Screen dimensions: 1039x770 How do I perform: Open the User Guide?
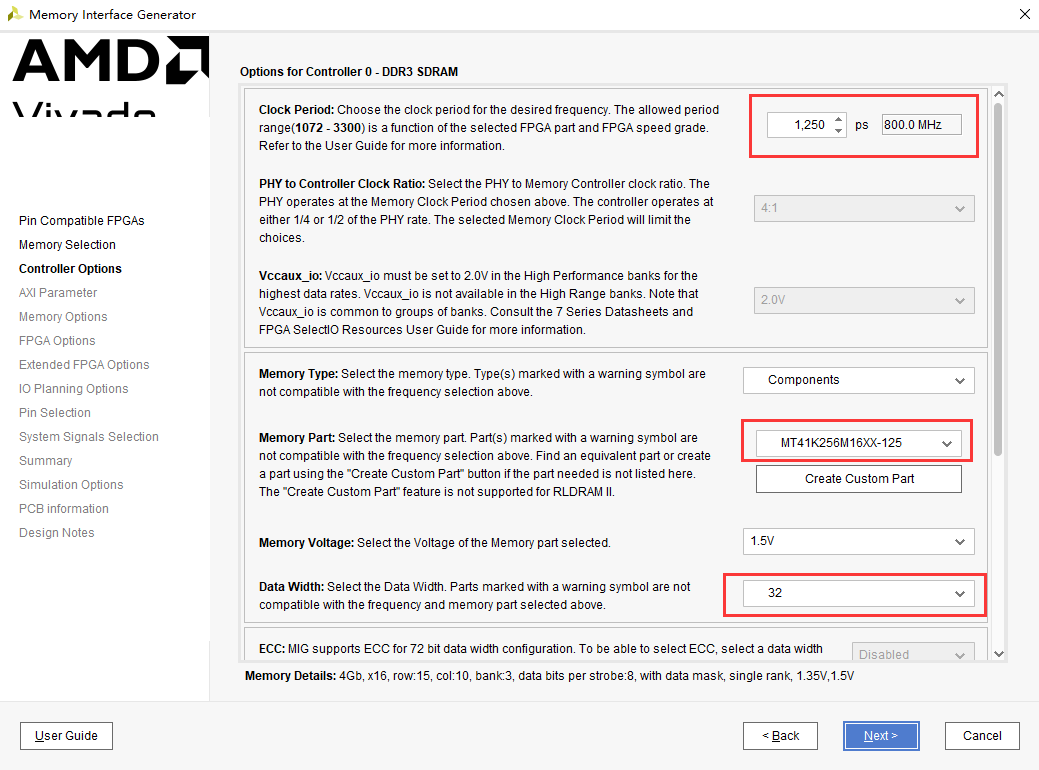[x=66, y=736]
